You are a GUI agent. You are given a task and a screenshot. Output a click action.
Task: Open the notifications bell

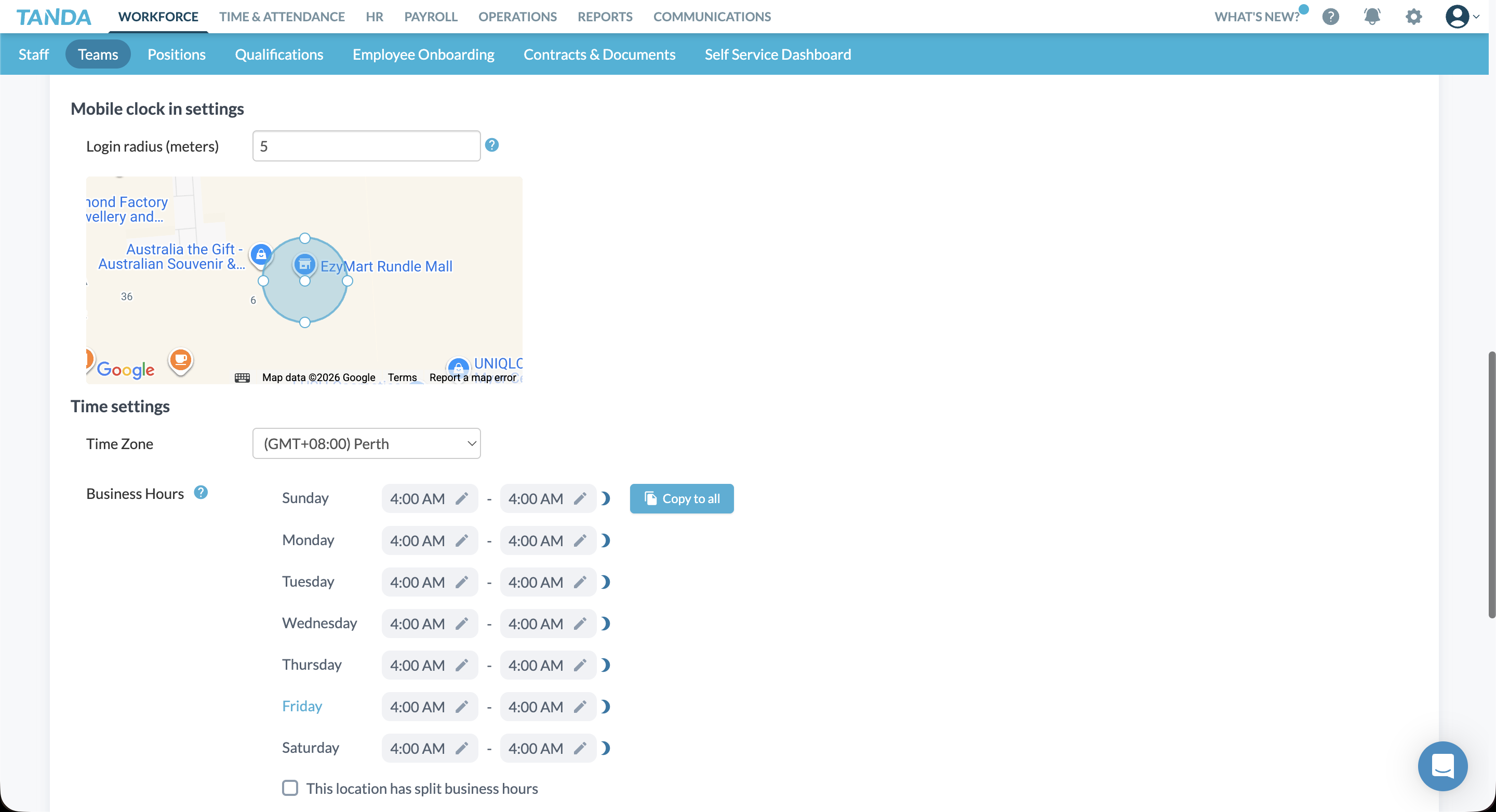click(1372, 17)
